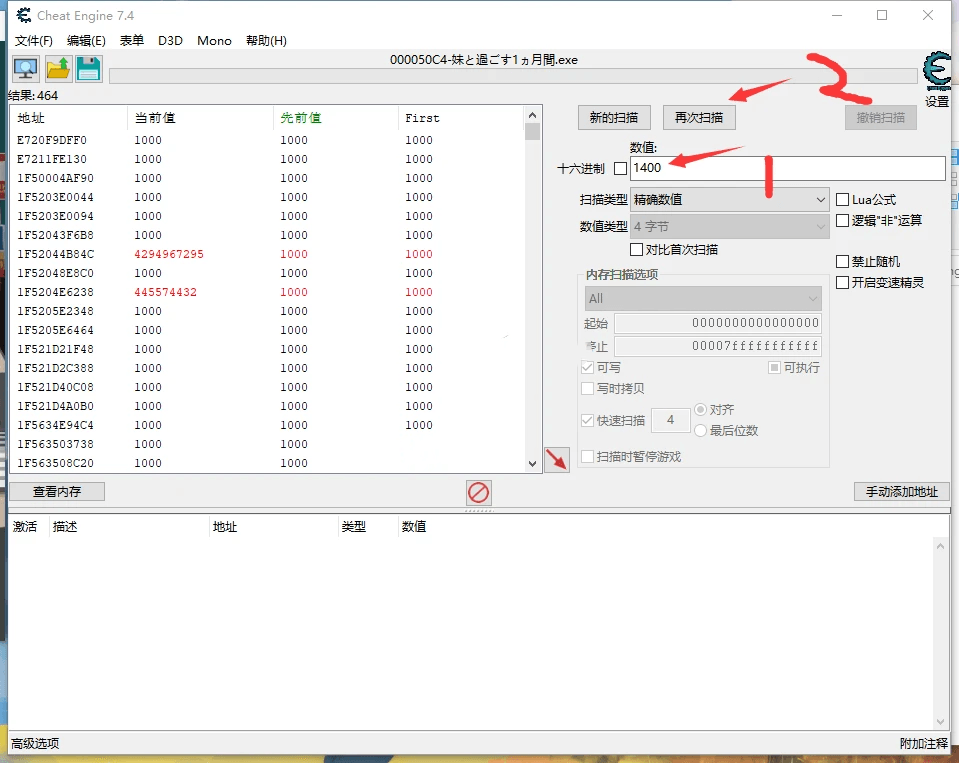Expand the 扫描类型 dropdown
The image size is (959, 763).
[x=729, y=200]
